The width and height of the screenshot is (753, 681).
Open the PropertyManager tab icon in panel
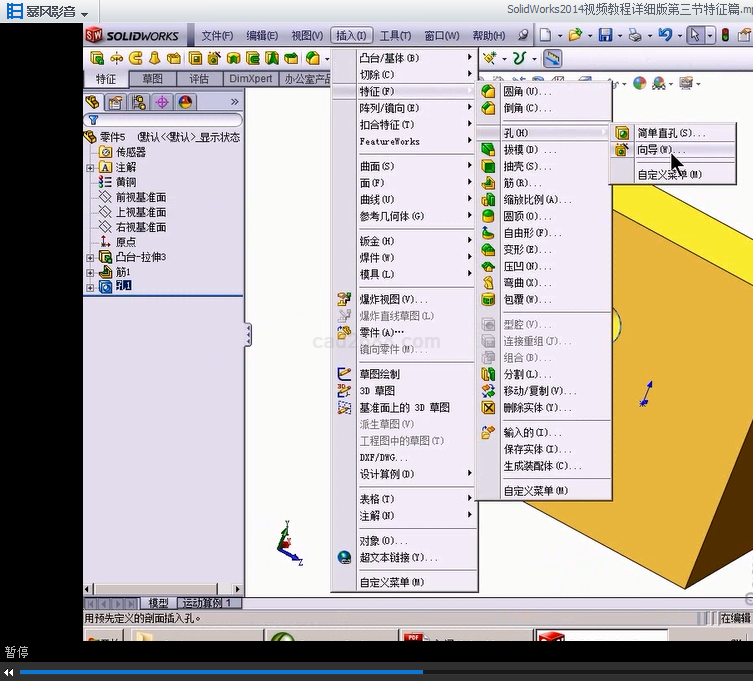(x=116, y=102)
